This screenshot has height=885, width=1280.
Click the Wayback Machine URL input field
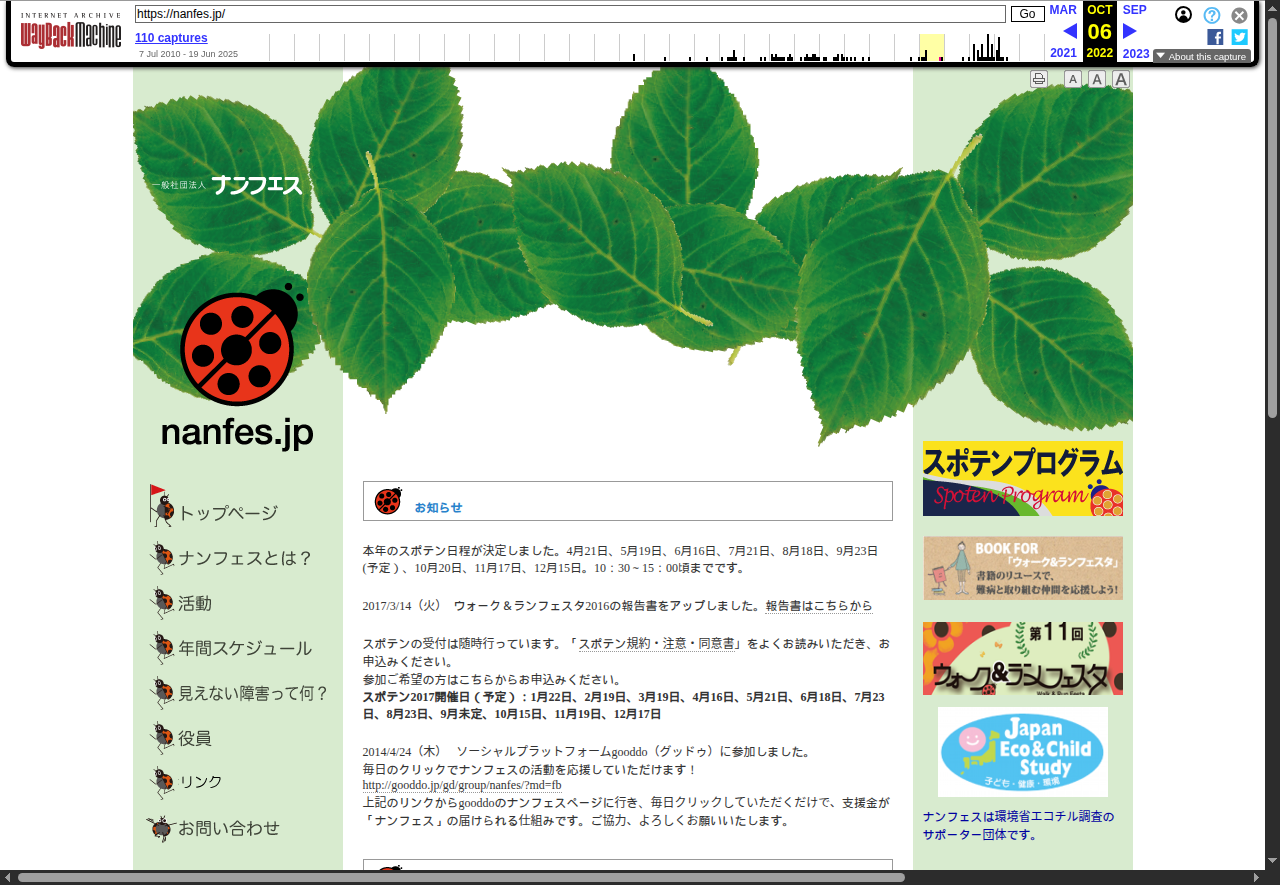pos(570,14)
